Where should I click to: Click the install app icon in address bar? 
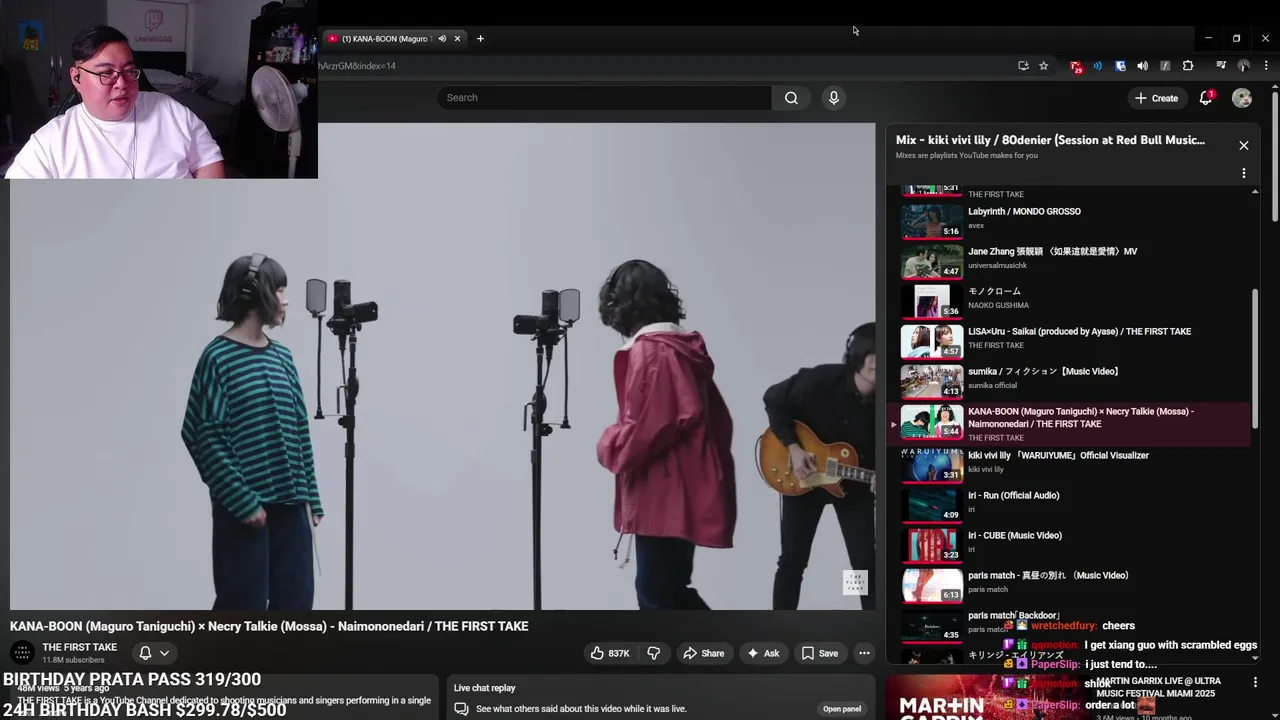(x=1023, y=66)
